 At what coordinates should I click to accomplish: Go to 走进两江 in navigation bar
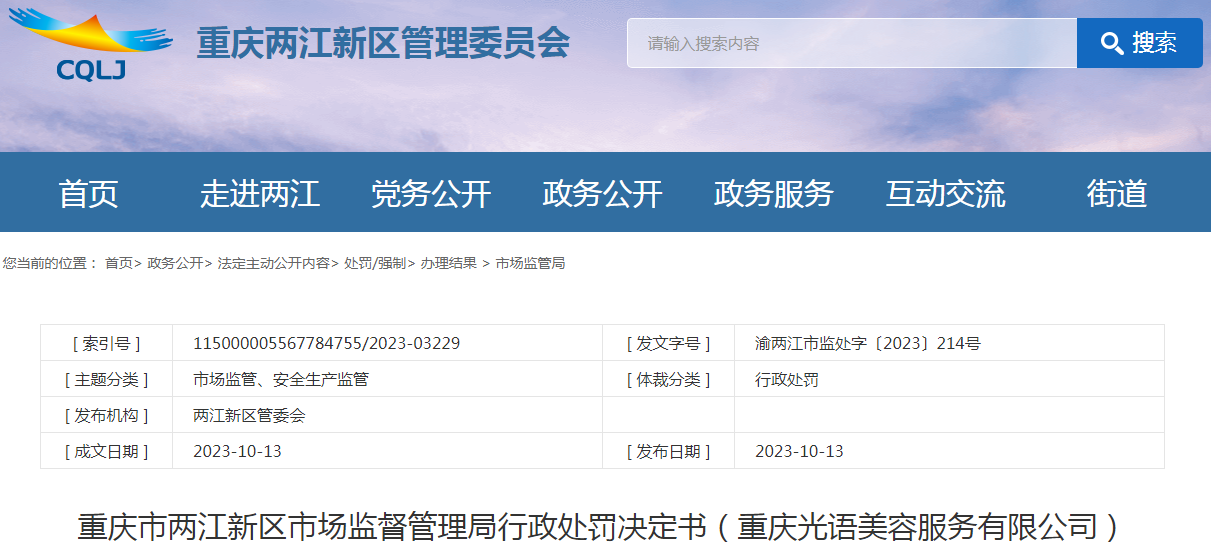point(259,193)
